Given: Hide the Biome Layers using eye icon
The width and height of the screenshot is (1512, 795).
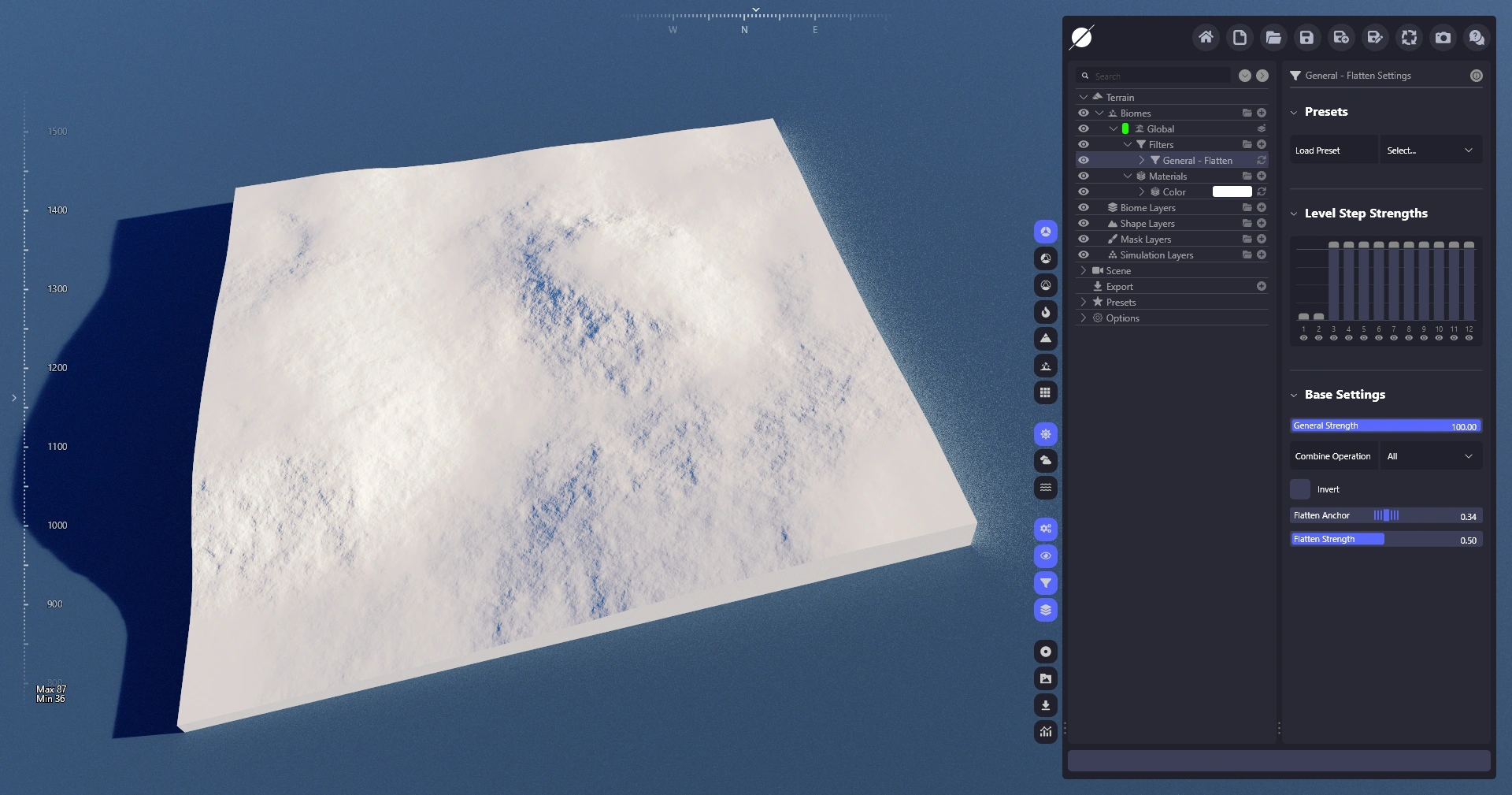Looking at the screenshot, I should click(x=1084, y=208).
